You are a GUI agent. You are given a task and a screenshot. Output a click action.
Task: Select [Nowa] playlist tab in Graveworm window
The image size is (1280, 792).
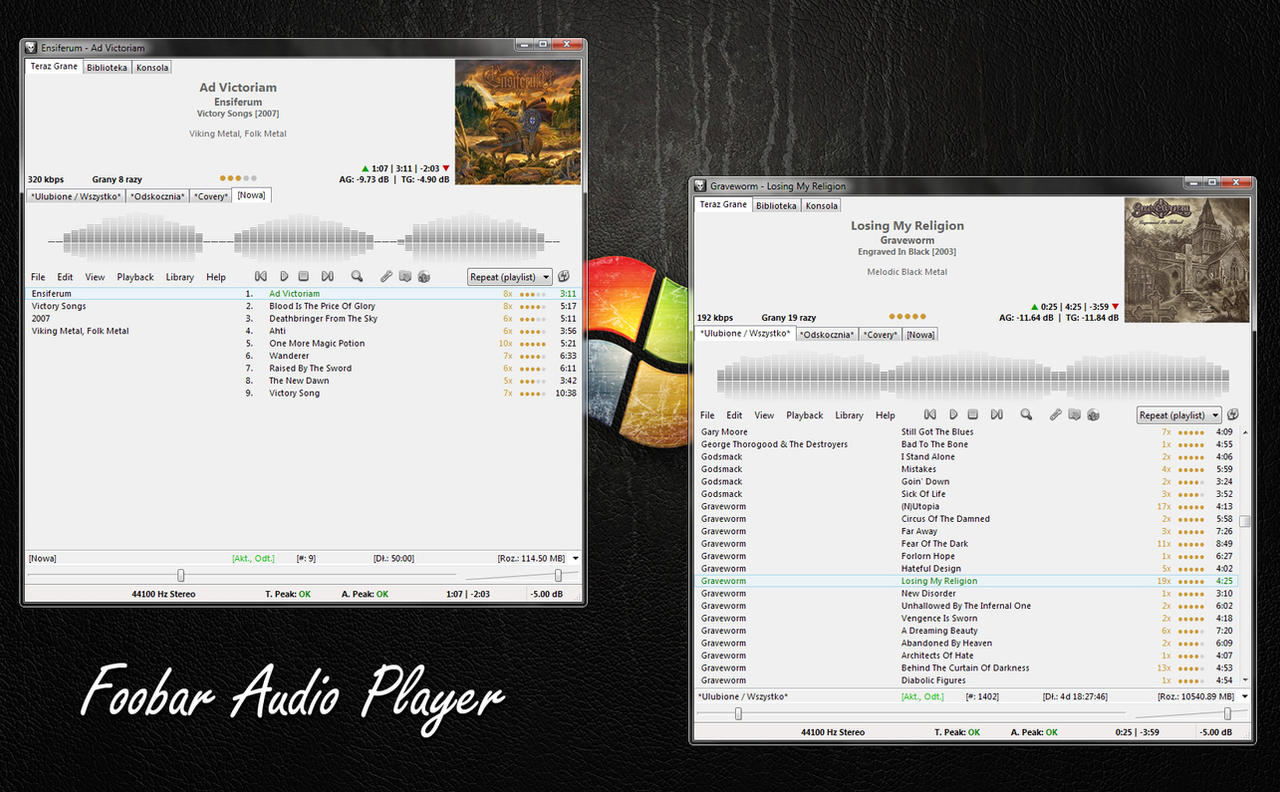(x=920, y=334)
